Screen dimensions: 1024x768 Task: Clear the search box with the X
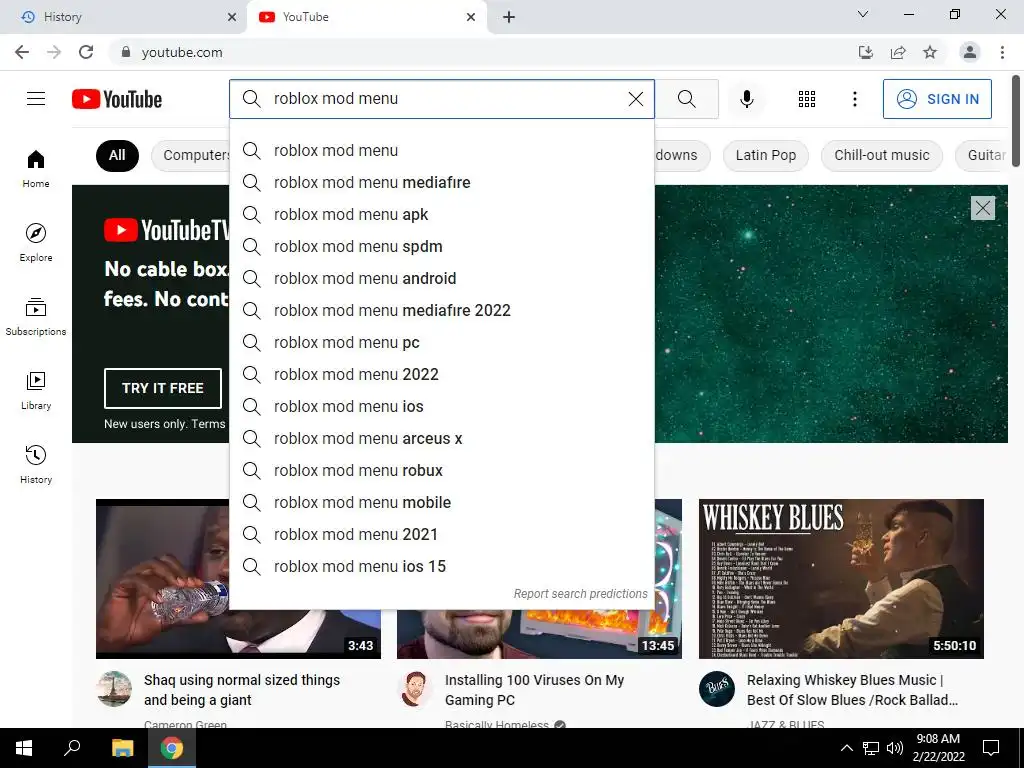point(635,99)
